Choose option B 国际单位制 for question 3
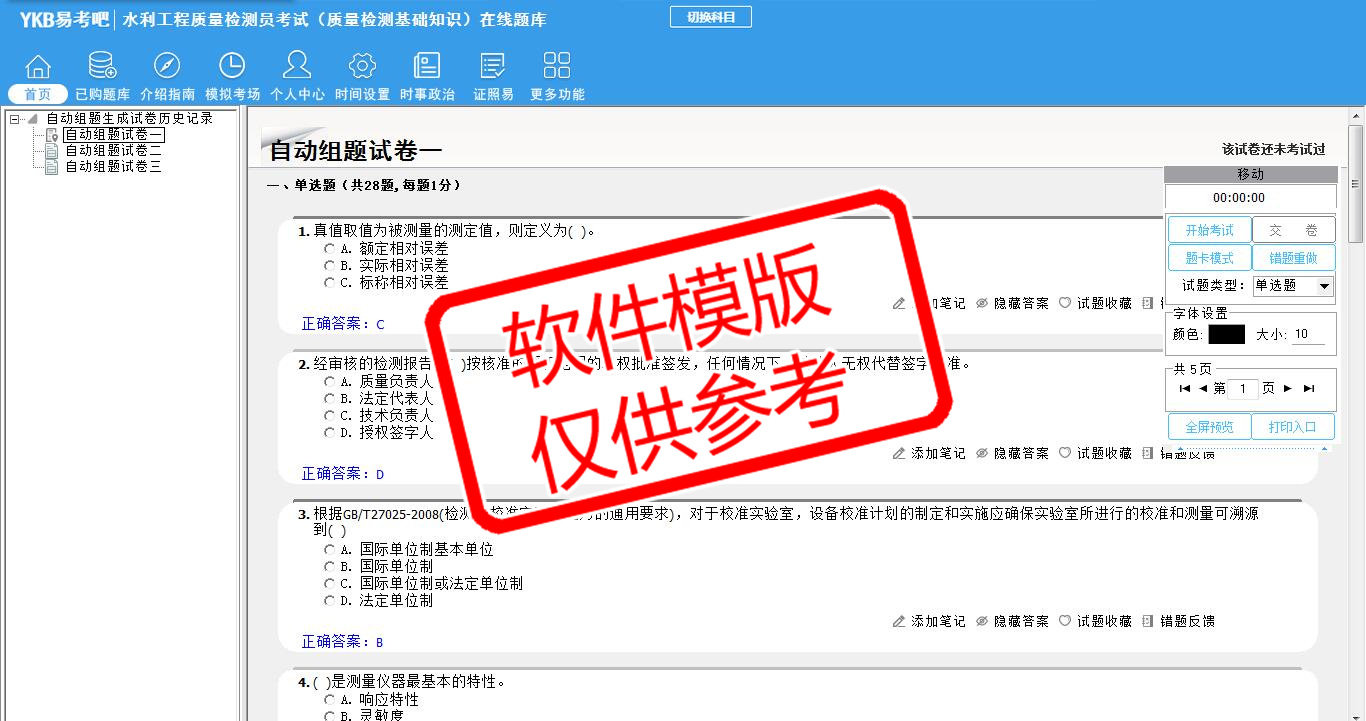This screenshot has height=721, width=1366. coord(329,566)
